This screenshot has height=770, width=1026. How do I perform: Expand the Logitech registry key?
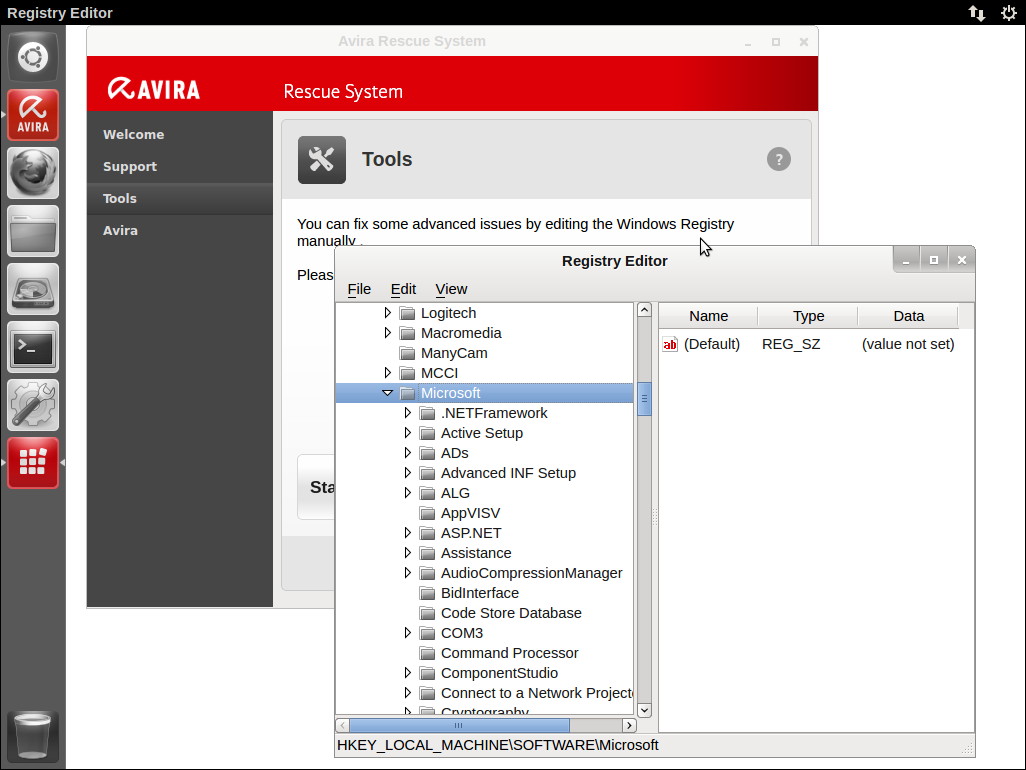387,313
